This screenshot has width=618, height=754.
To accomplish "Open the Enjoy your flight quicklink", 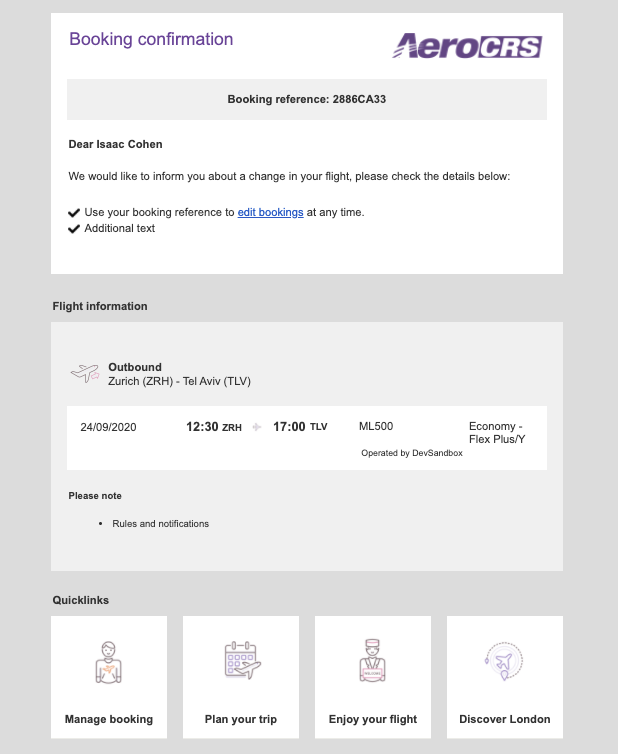I will point(373,677).
